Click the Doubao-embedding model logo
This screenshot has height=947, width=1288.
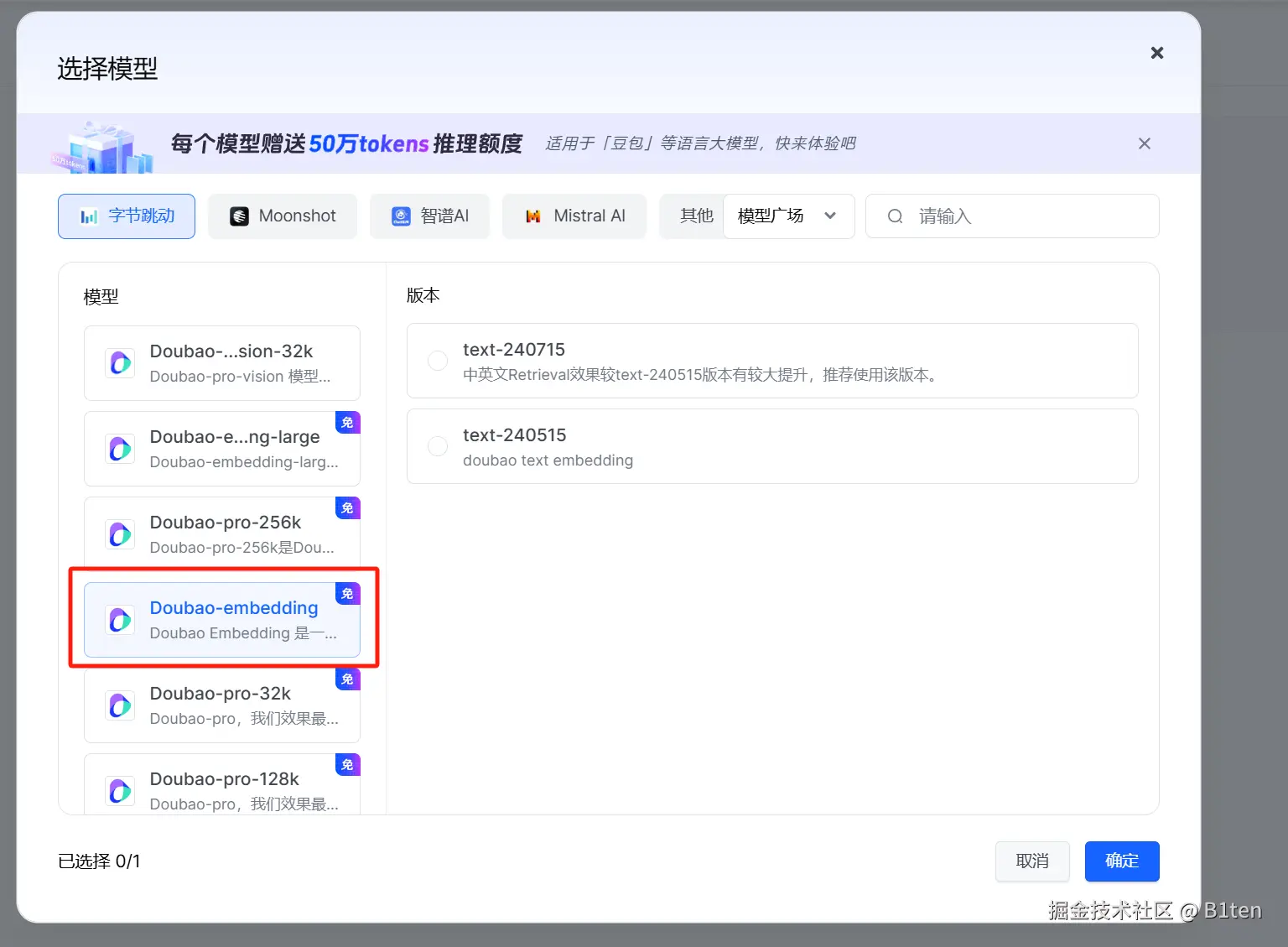point(120,620)
